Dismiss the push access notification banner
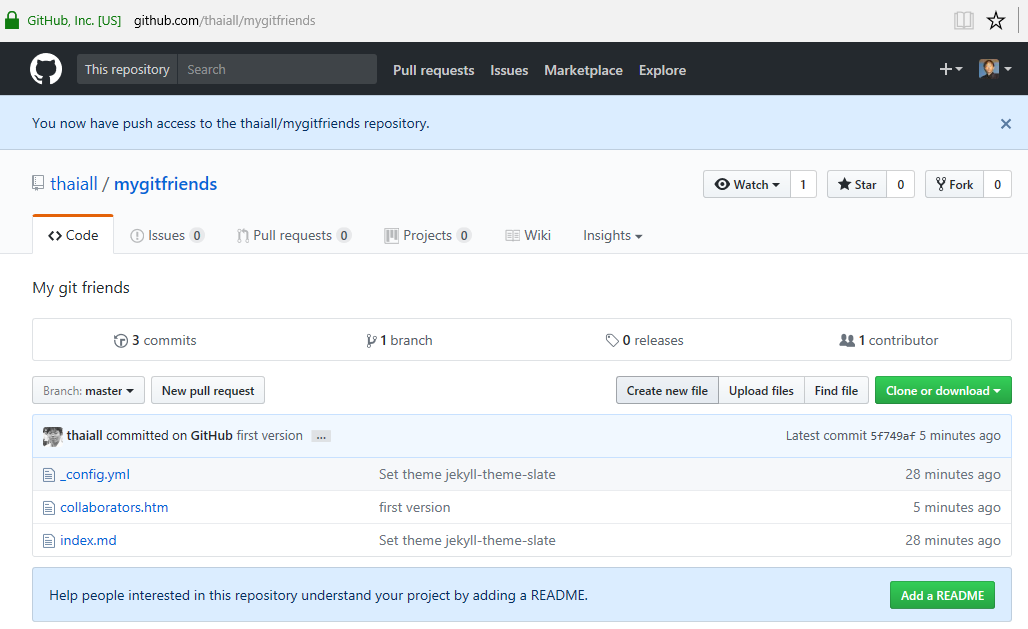 coord(1005,124)
